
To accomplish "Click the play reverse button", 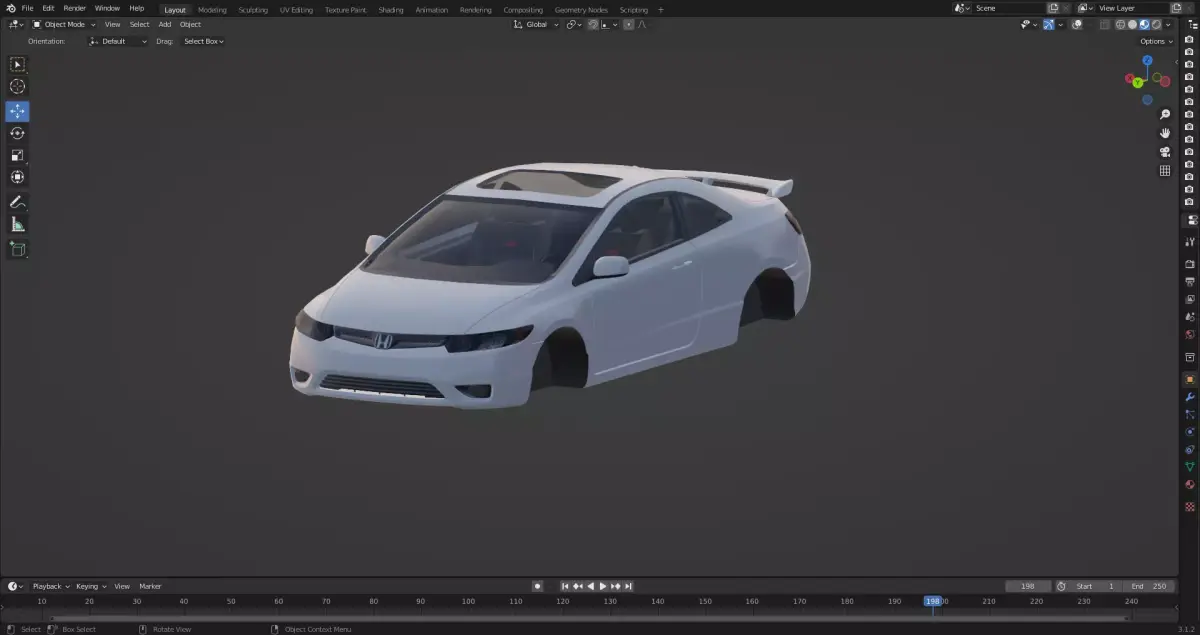I will point(590,586).
